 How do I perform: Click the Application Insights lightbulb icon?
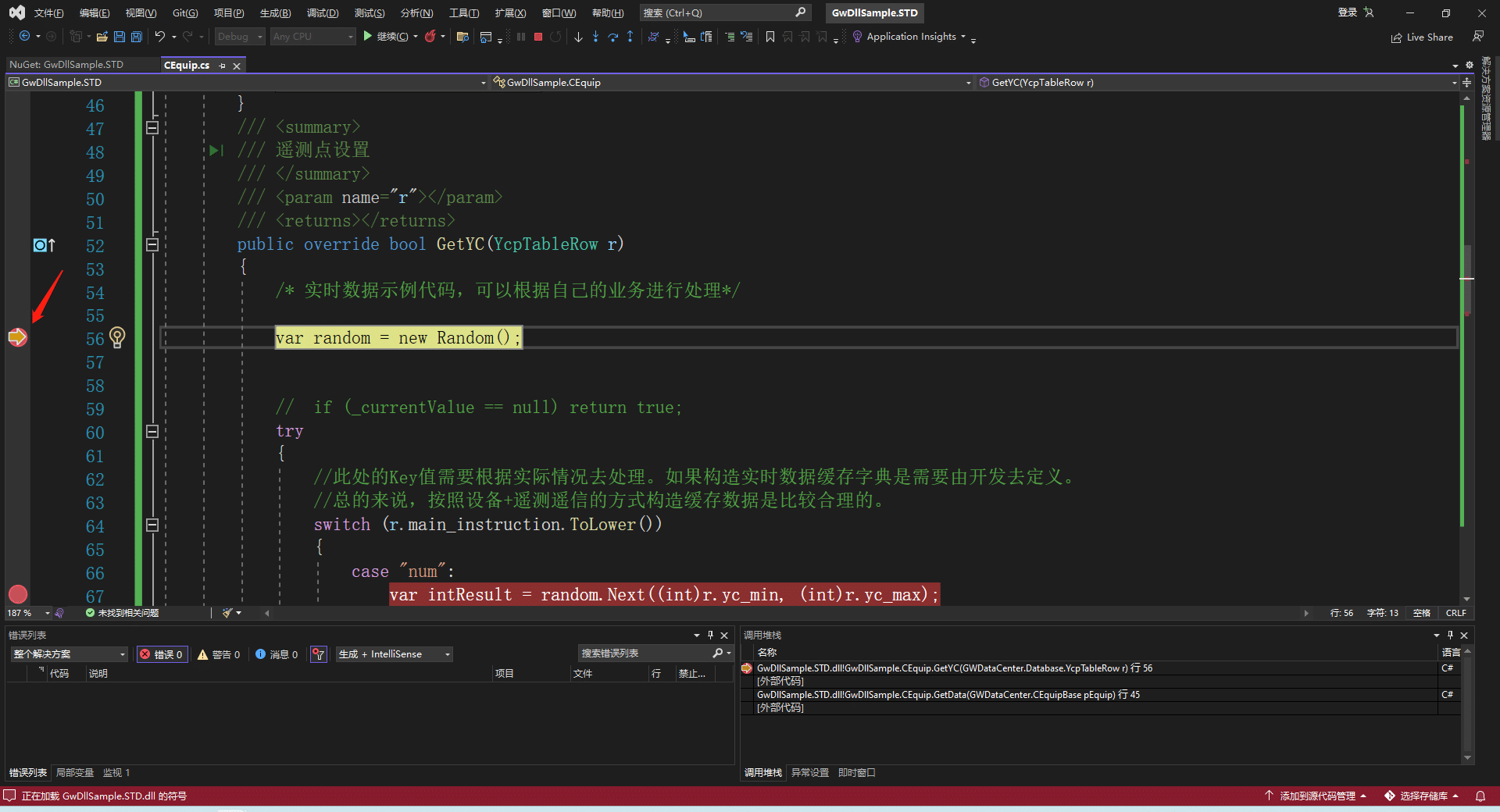point(857,37)
